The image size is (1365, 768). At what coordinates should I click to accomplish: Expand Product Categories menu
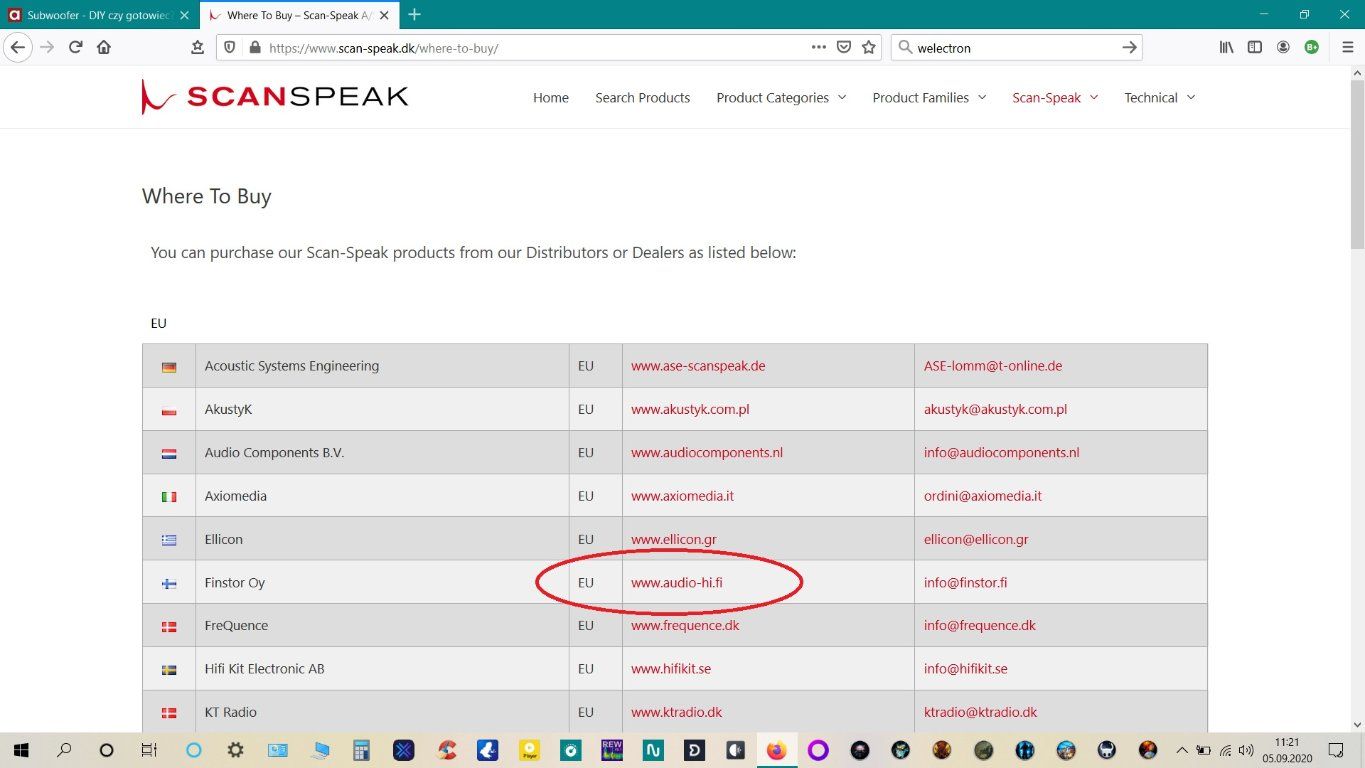point(781,97)
